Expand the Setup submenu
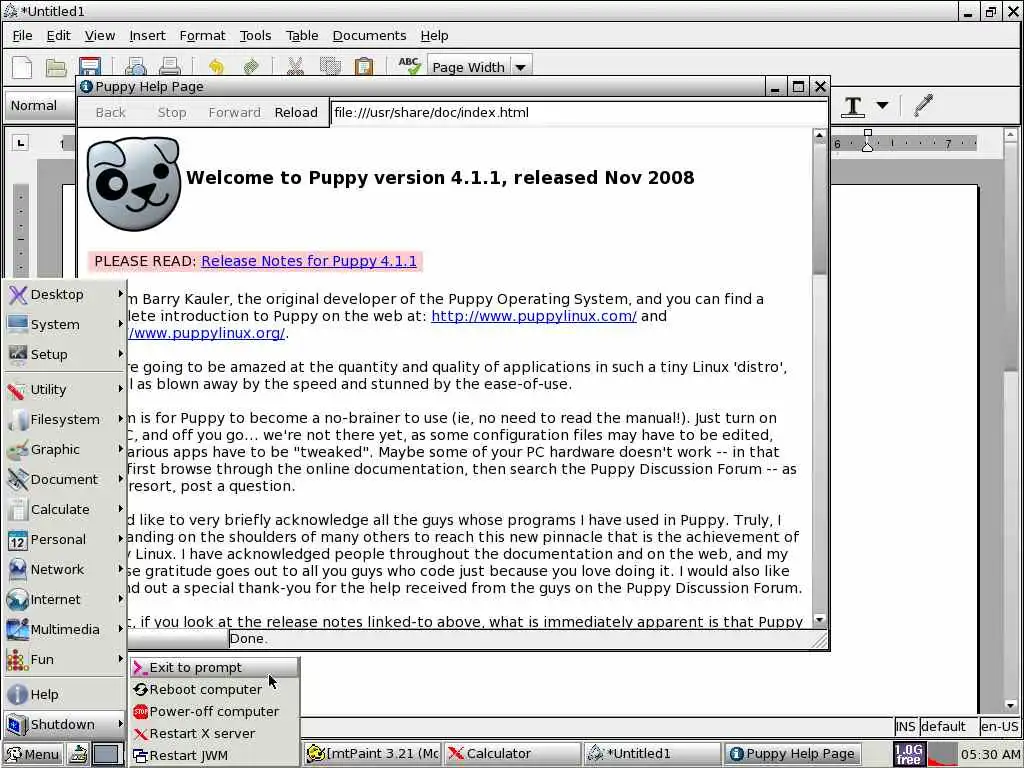The image size is (1024, 768). click(x=65, y=355)
